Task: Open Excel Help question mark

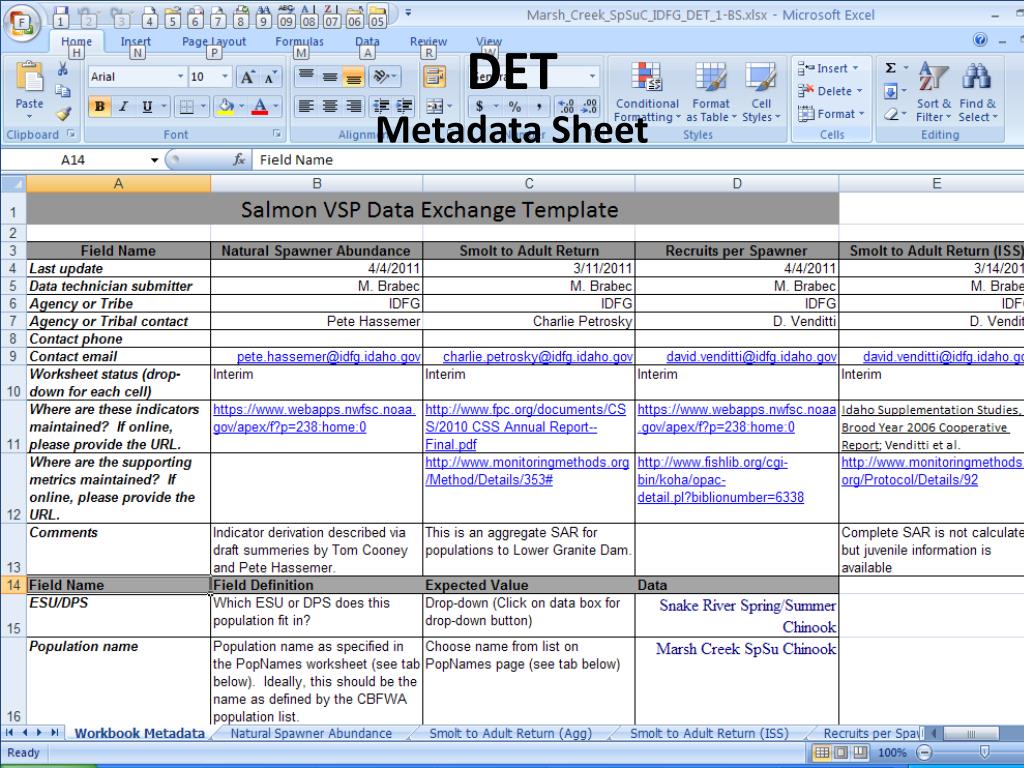Action: tap(980, 40)
